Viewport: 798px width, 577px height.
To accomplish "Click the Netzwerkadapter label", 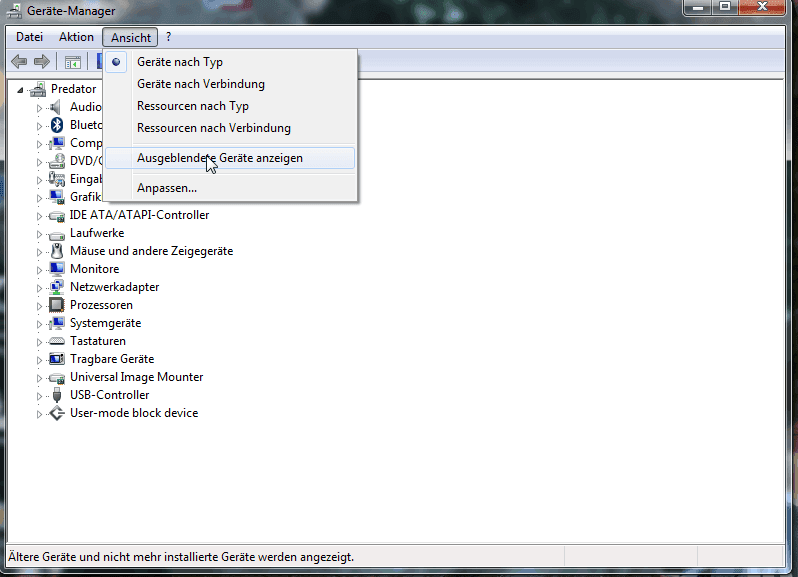I will pos(115,287).
